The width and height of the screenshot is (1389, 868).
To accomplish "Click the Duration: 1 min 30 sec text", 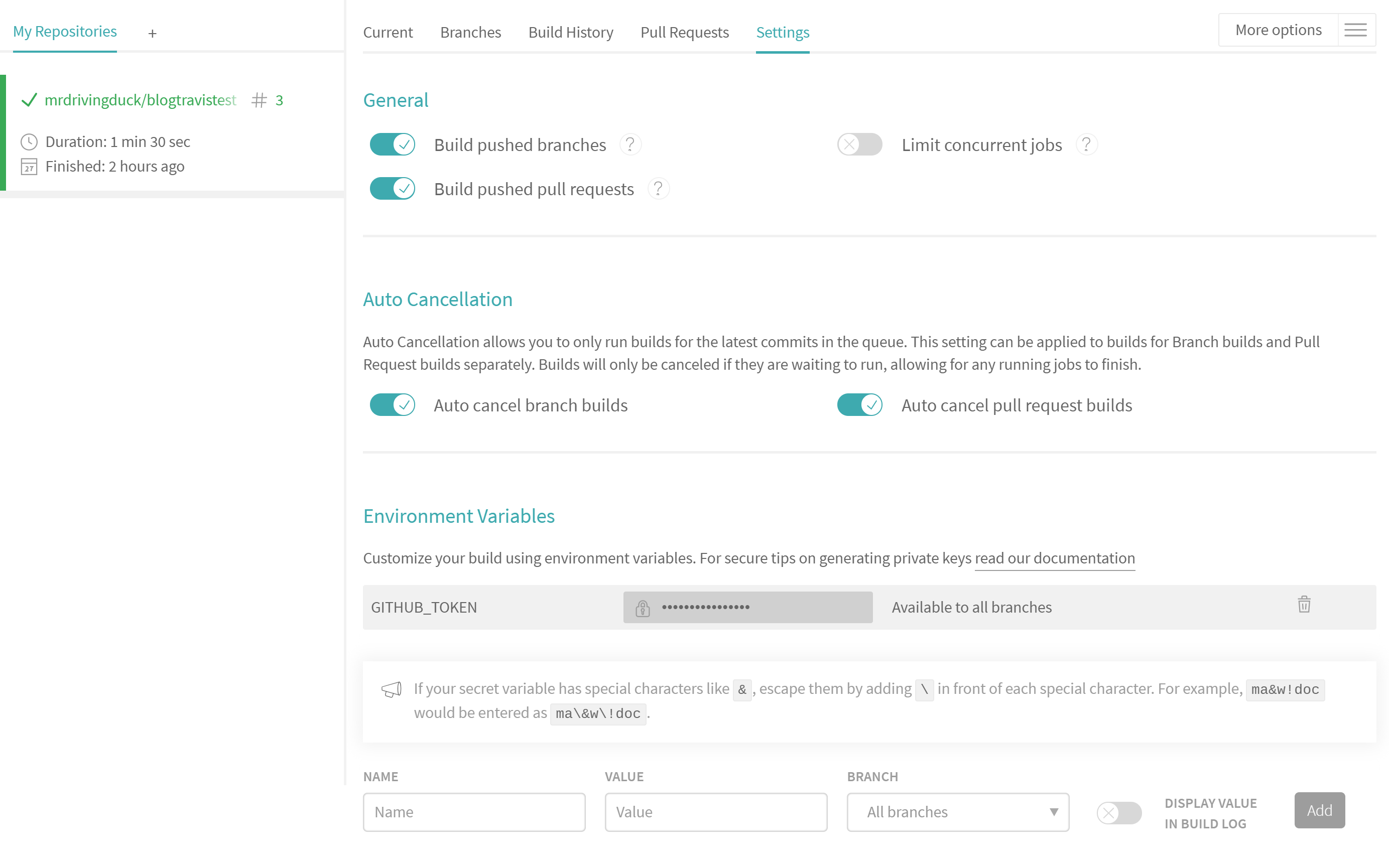I will point(117,142).
